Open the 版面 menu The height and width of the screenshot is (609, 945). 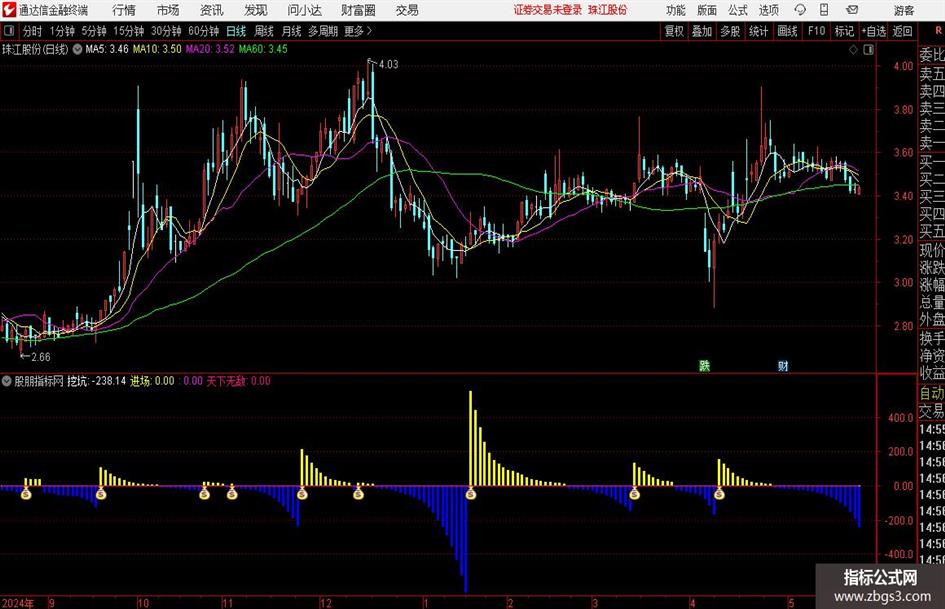[x=707, y=10]
